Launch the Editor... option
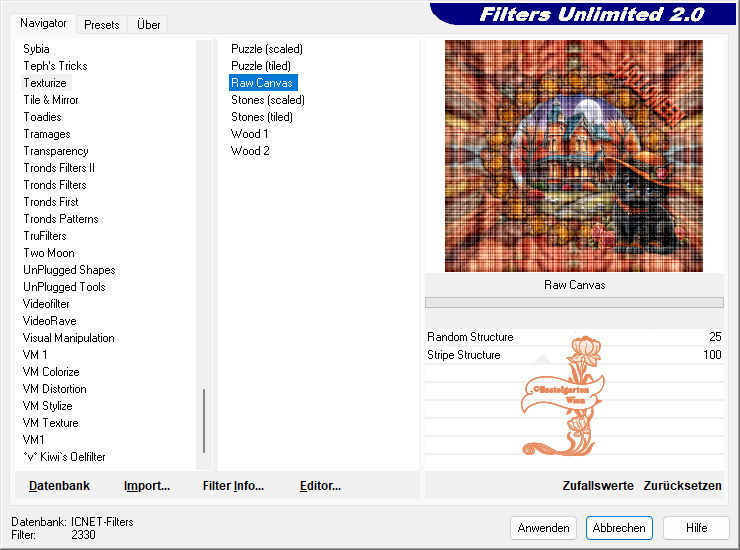The height and width of the screenshot is (550, 740). (x=320, y=486)
